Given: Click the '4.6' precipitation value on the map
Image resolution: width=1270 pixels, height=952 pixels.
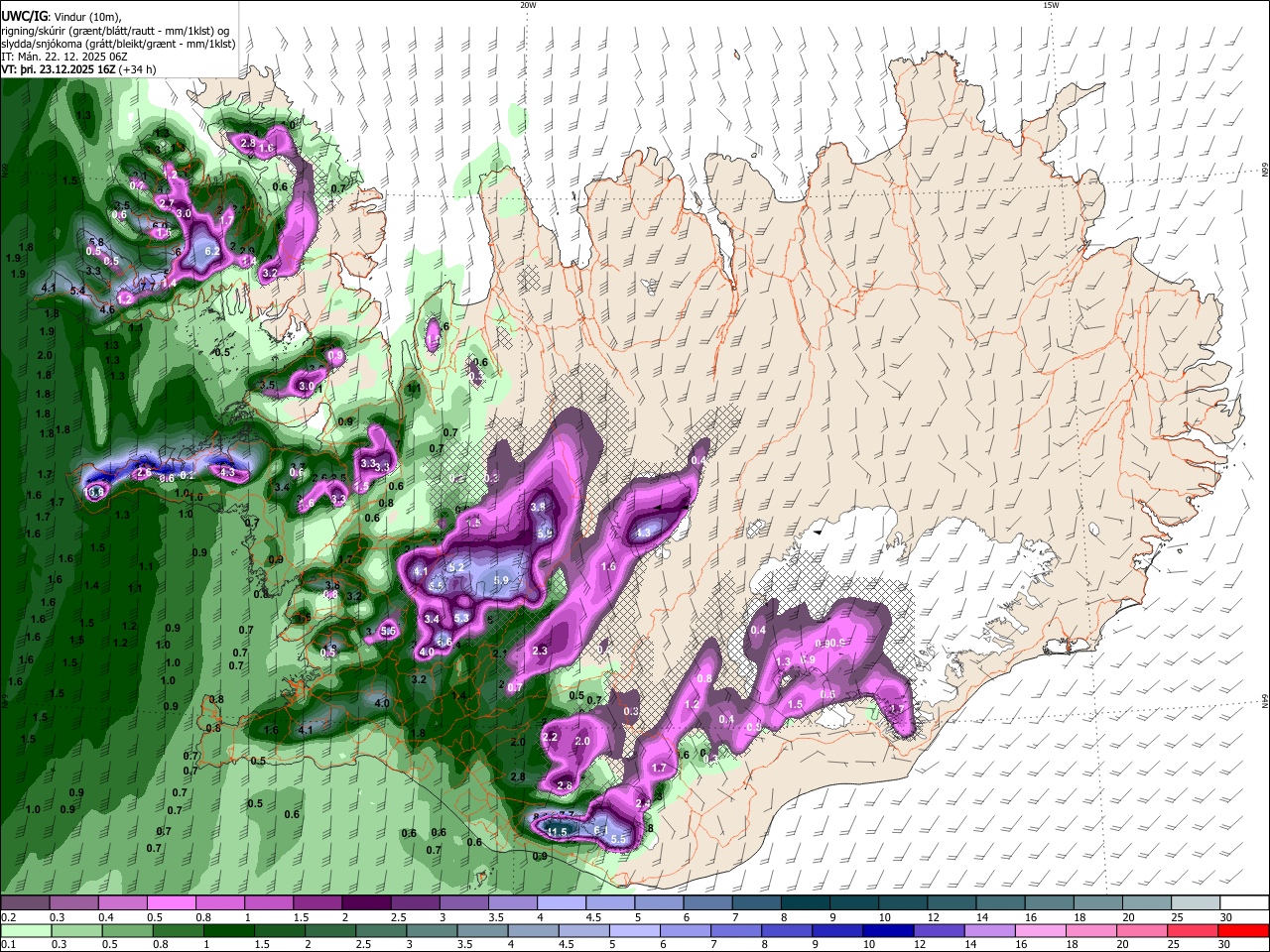Looking at the screenshot, I should (108, 309).
